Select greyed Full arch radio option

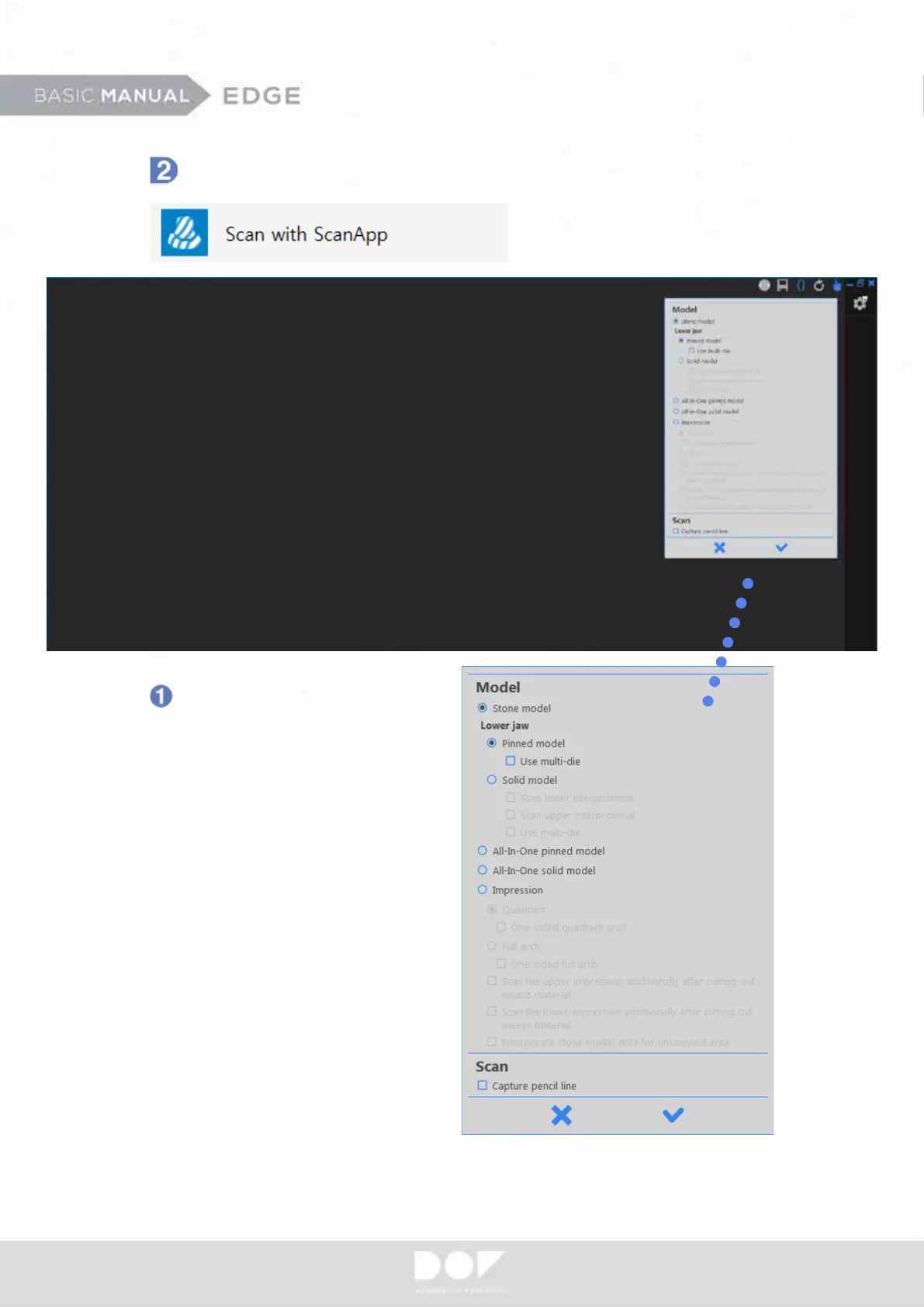[x=492, y=945]
